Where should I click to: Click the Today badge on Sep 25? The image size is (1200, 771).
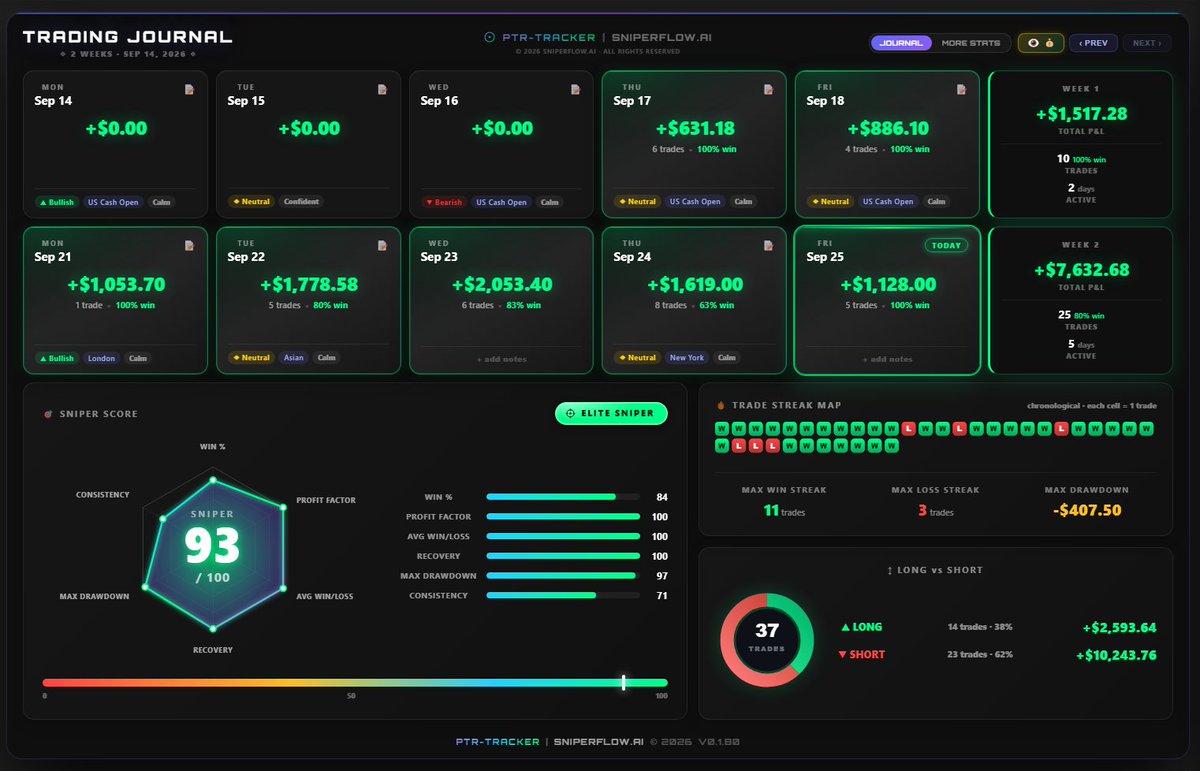(946, 245)
